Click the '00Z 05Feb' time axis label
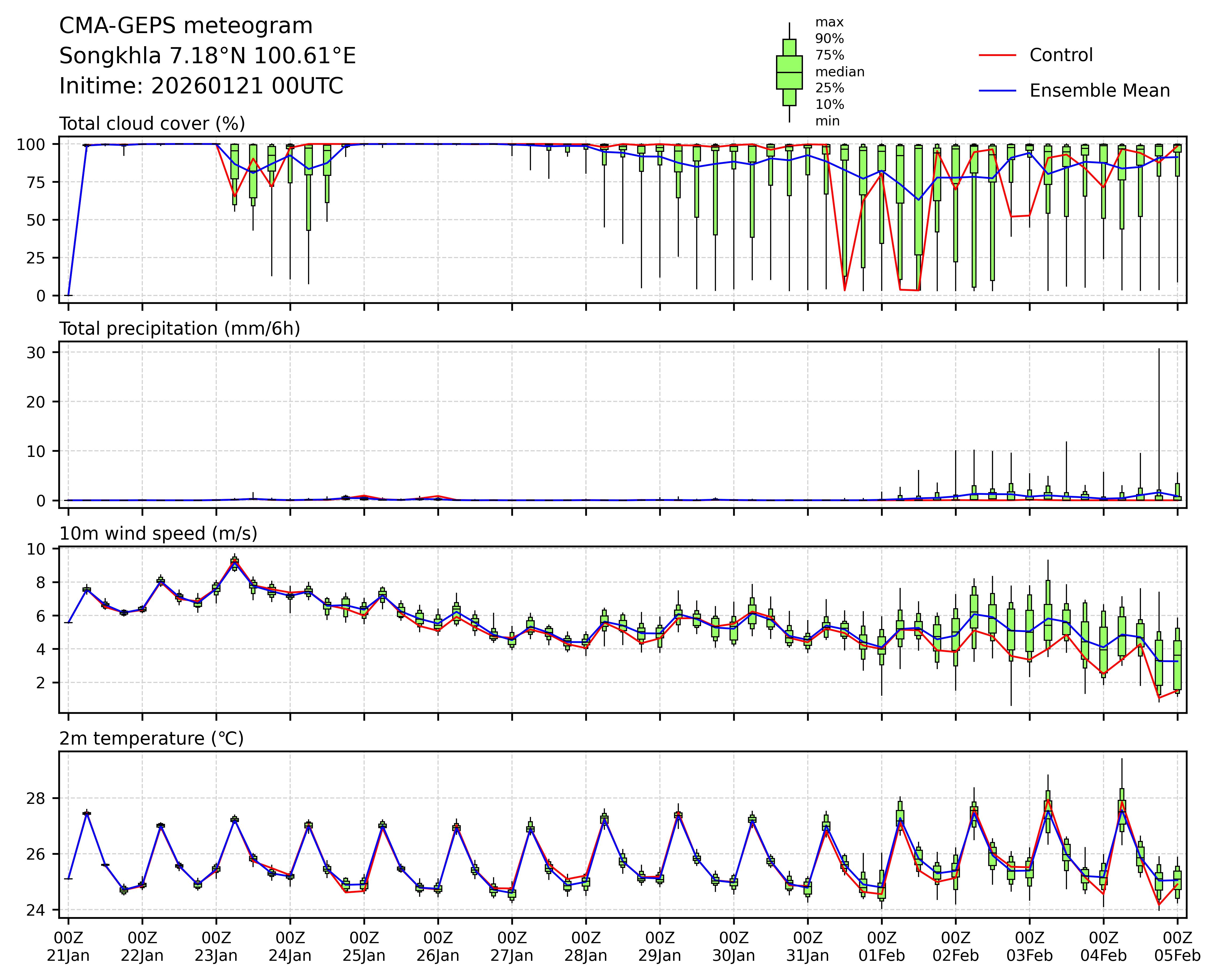Screen dimensions: 1217x980 (x=1177, y=947)
